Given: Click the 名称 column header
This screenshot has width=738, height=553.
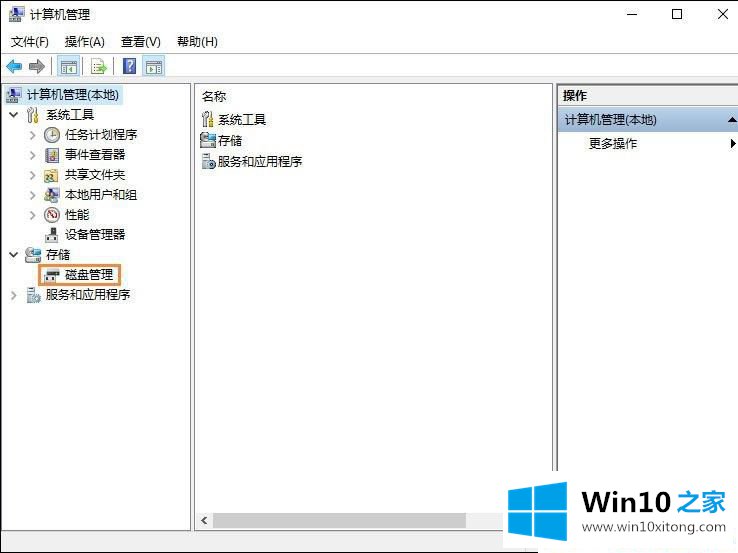Looking at the screenshot, I should (x=214, y=96).
